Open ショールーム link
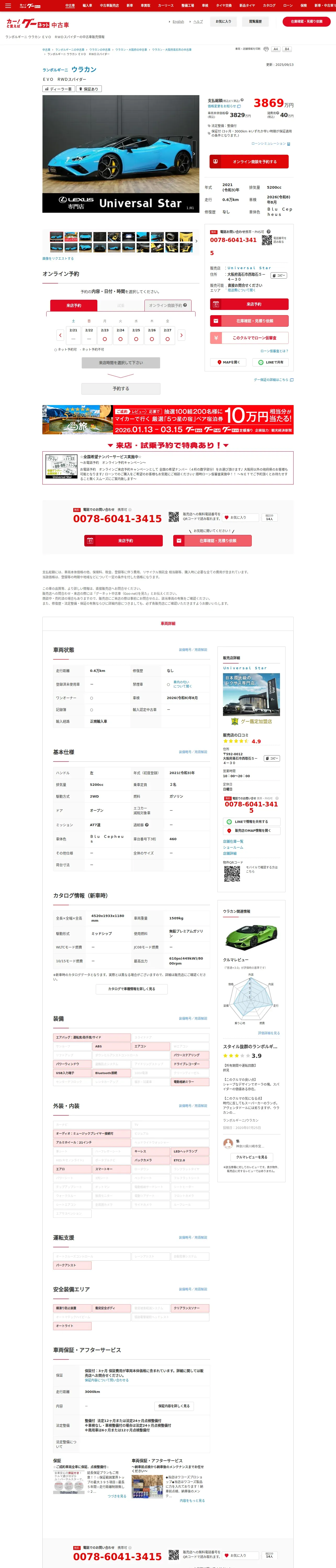336x1568 pixels. coord(233,847)
